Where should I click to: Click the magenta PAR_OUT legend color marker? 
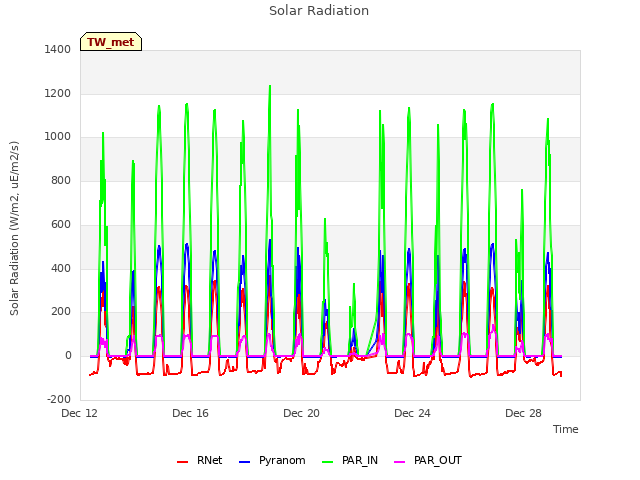(x=400, y=462)
